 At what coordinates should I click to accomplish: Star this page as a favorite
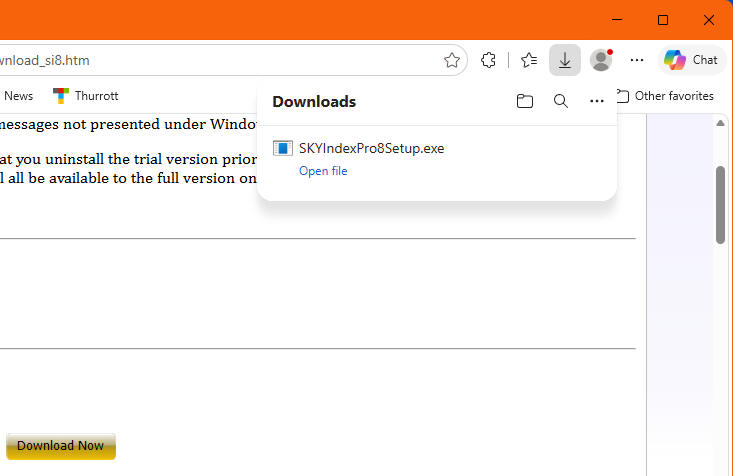452,60
